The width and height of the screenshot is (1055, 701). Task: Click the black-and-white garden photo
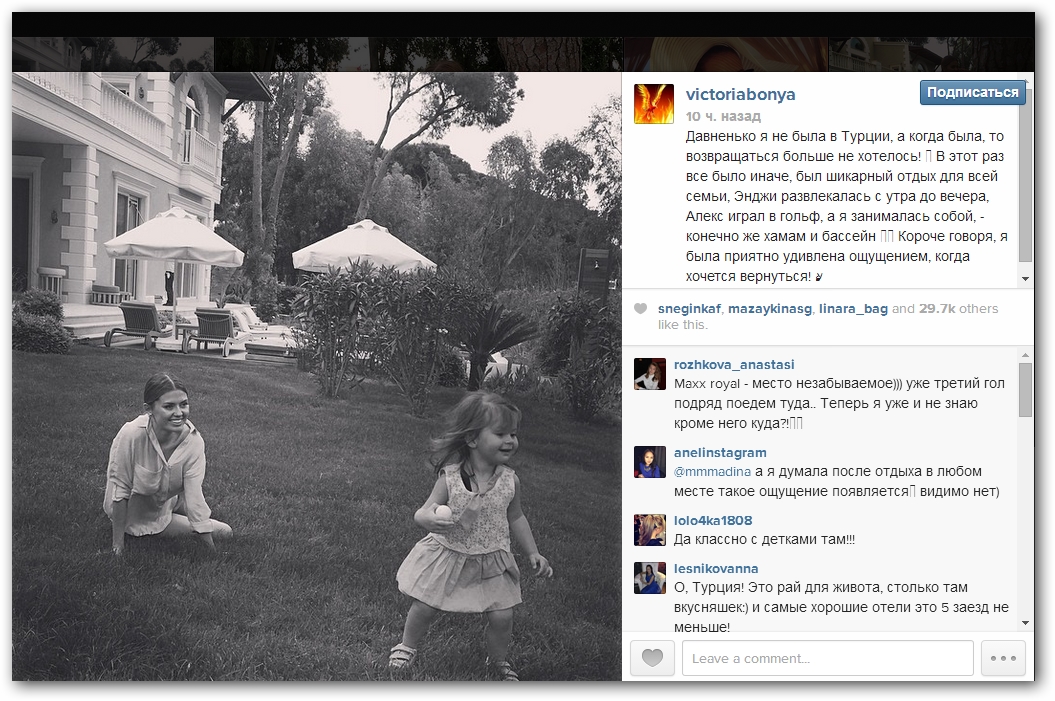click(317, 376)
